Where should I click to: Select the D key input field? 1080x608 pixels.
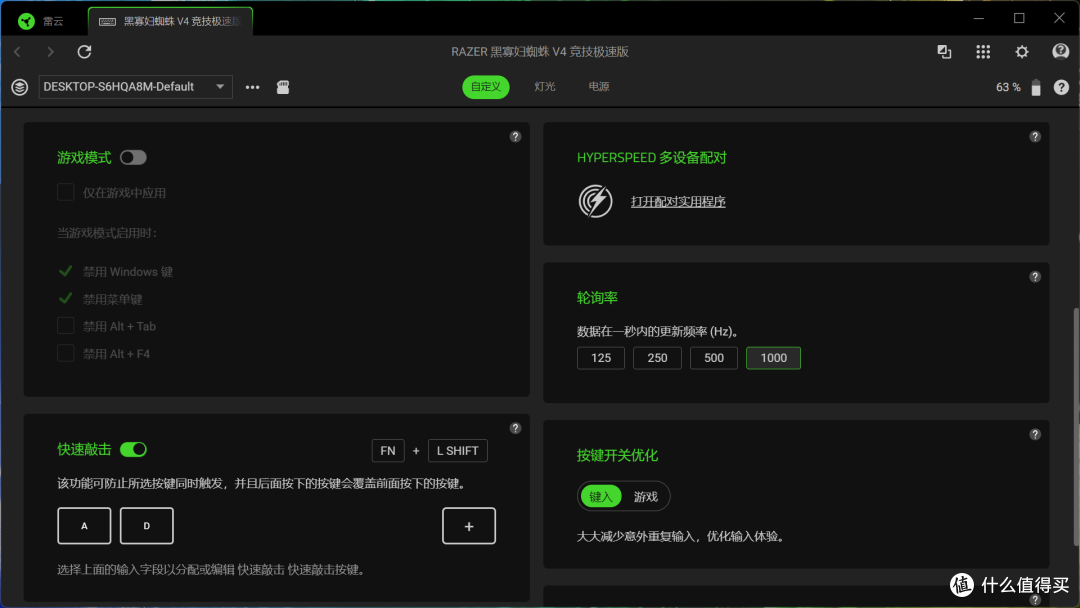pos(147,526)
